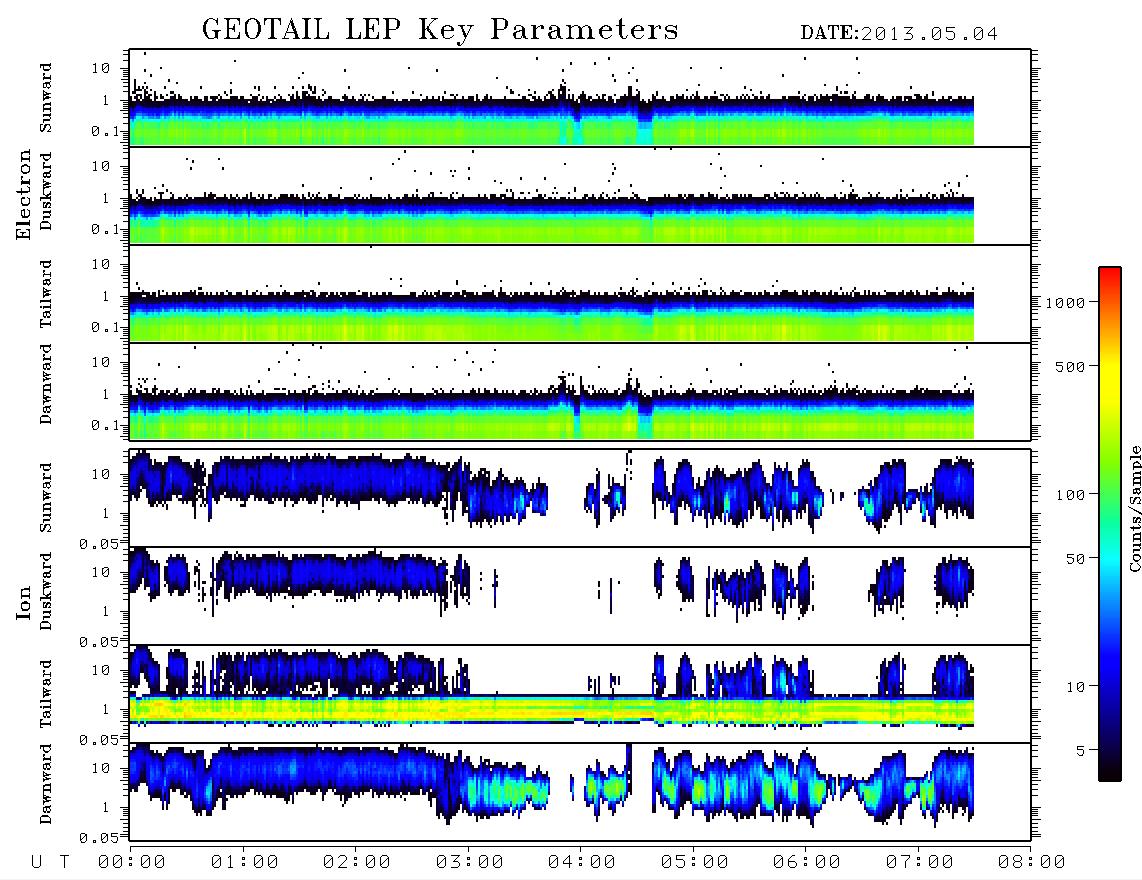Click the 07:00 time axis label

920,862
